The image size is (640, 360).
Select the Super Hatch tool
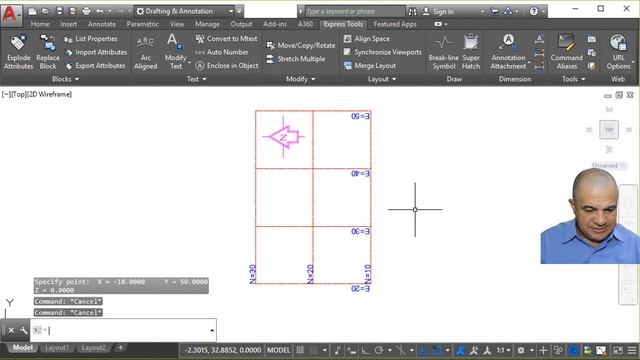[x=471, y=52]
